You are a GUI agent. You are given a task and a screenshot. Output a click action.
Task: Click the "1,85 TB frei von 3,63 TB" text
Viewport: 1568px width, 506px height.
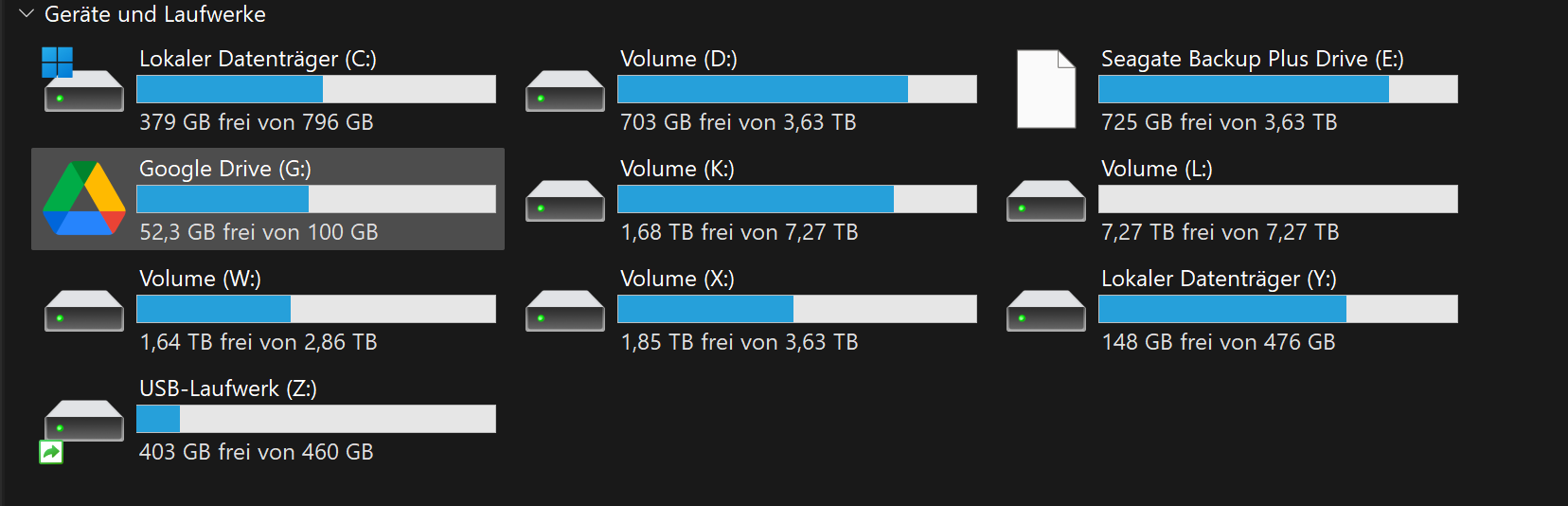pyautogui.click(x=739, y=342)
